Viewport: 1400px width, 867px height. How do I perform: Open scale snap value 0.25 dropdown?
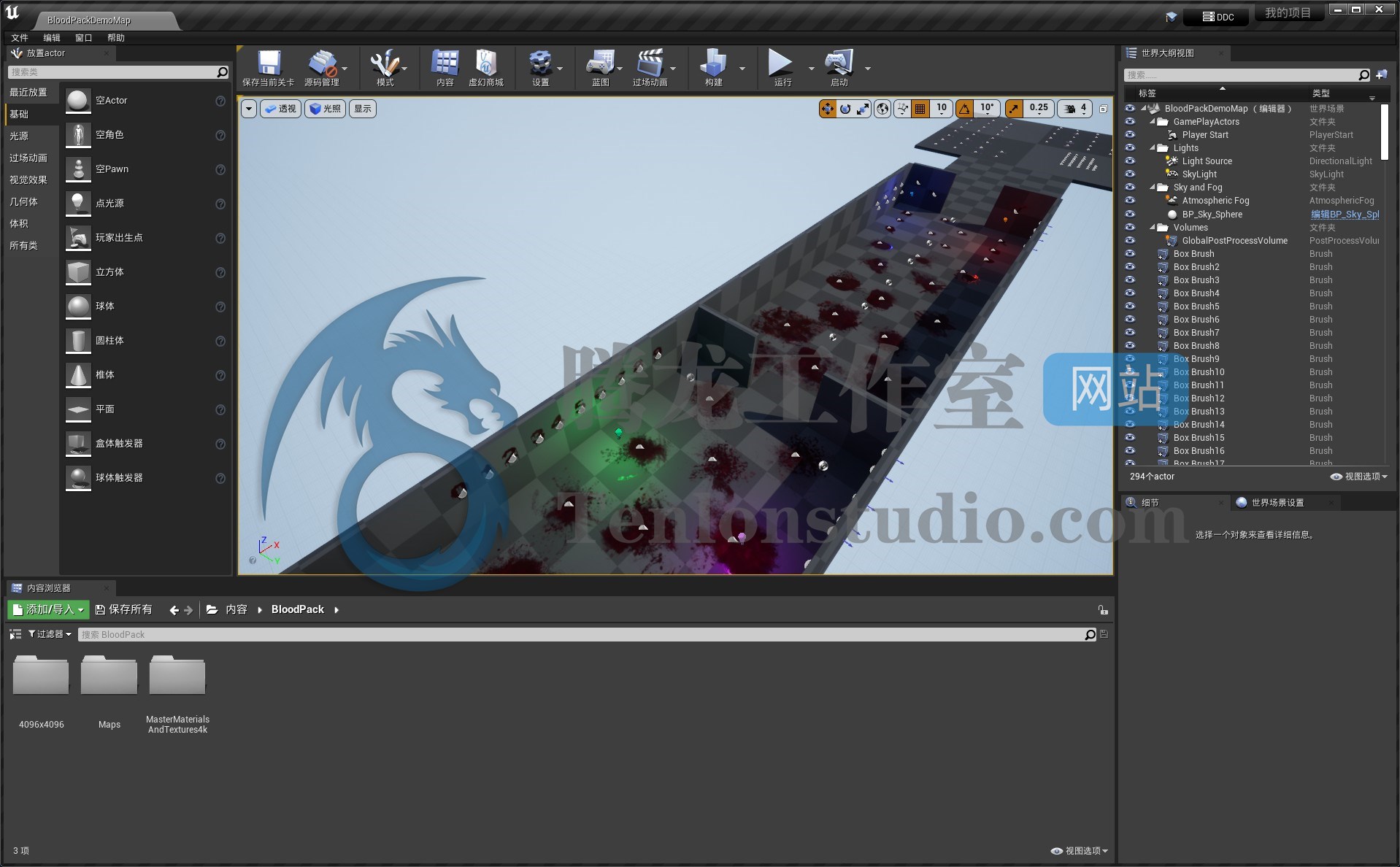click(1038, 109)
